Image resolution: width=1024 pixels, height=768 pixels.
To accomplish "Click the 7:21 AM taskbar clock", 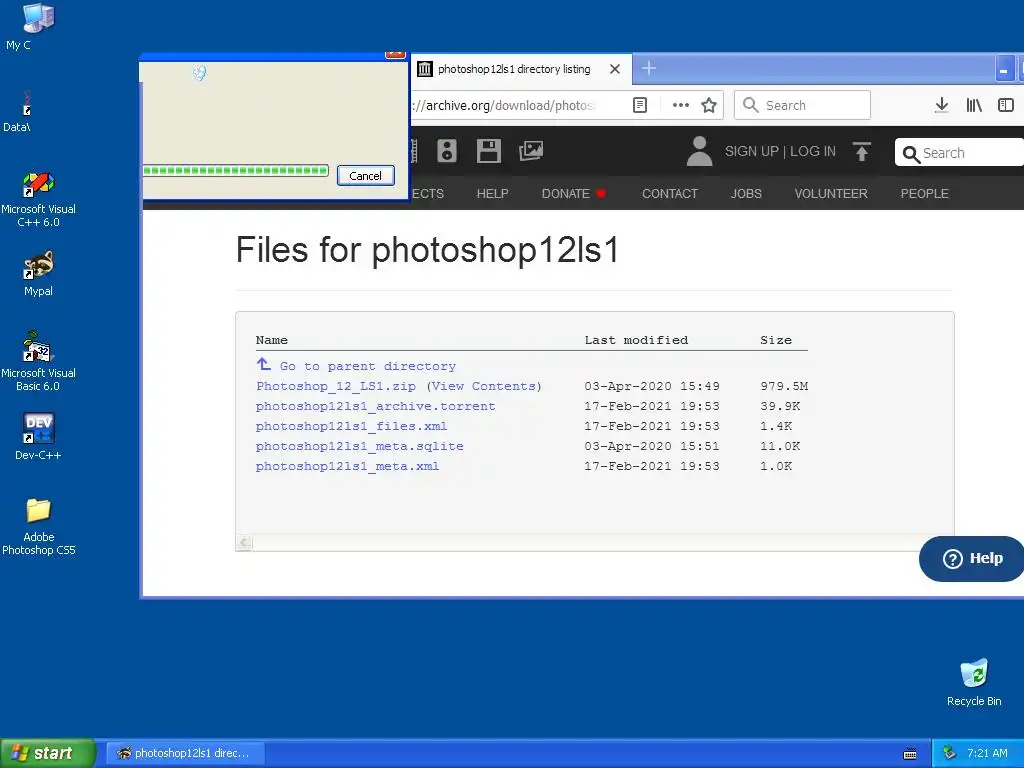I will pyautogui.click(x=987, y=753).
